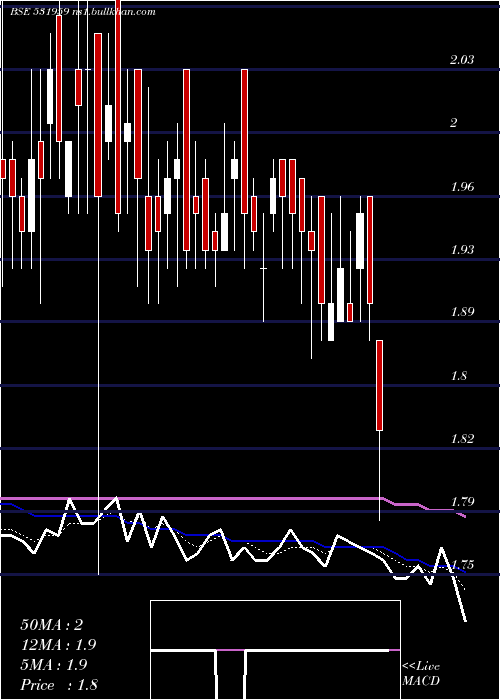Click the 1.79 price axis label

(x=462, y=502)
